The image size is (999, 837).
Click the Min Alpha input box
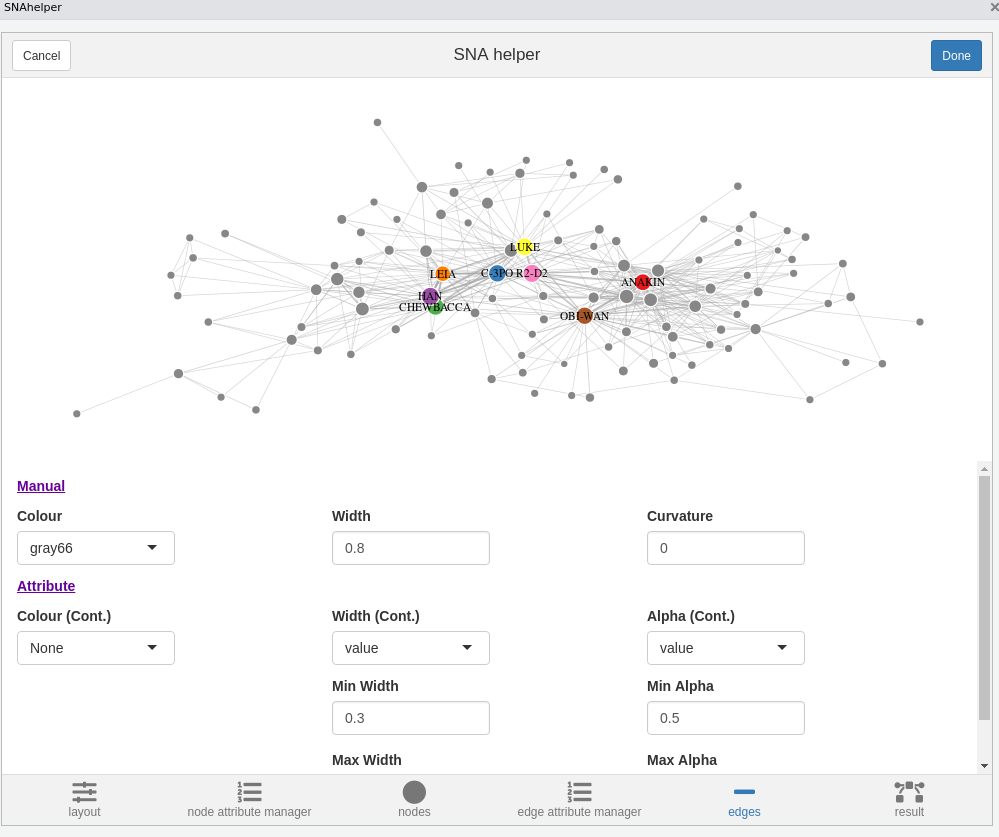726,718
